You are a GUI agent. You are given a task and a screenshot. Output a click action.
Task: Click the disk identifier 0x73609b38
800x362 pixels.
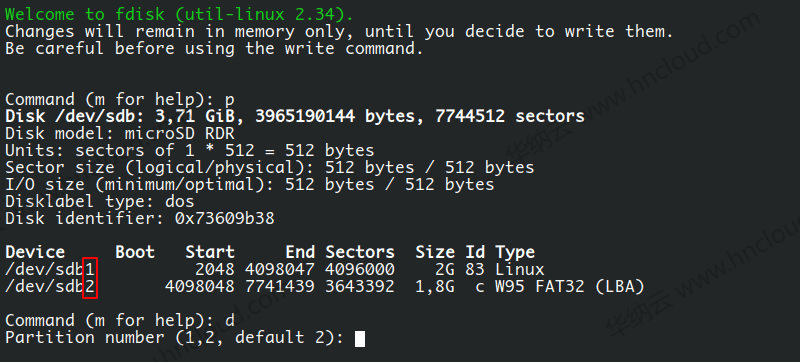[x=224, y=219]
